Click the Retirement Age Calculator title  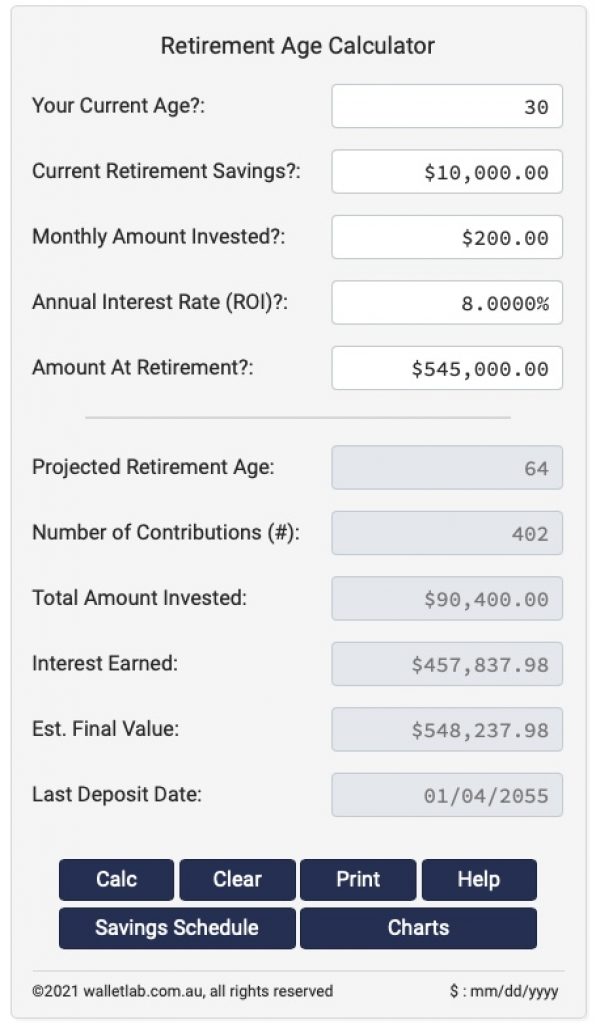tap(298, 46)
